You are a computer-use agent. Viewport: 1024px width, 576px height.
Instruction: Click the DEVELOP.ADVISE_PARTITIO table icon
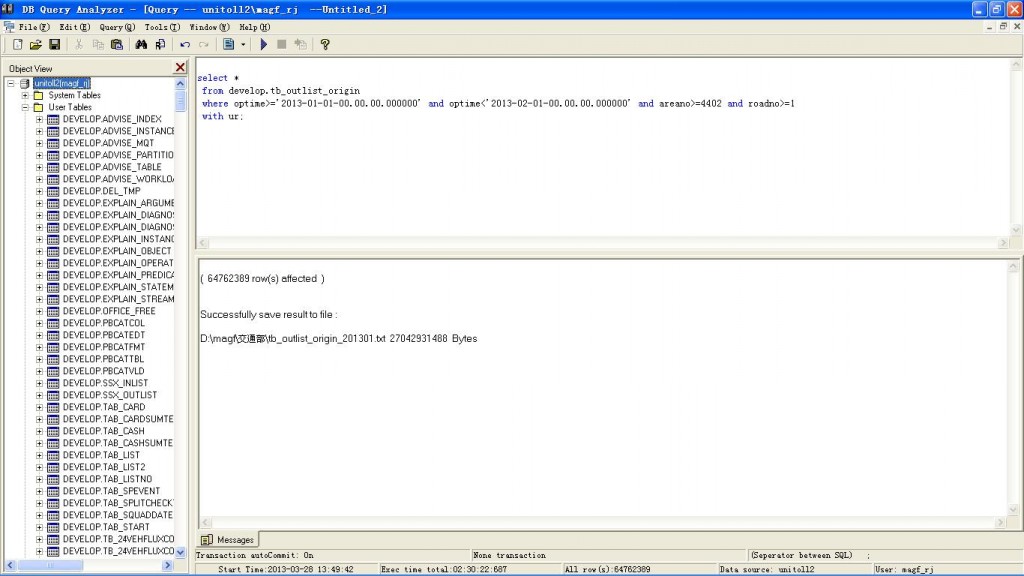[53, 155]
